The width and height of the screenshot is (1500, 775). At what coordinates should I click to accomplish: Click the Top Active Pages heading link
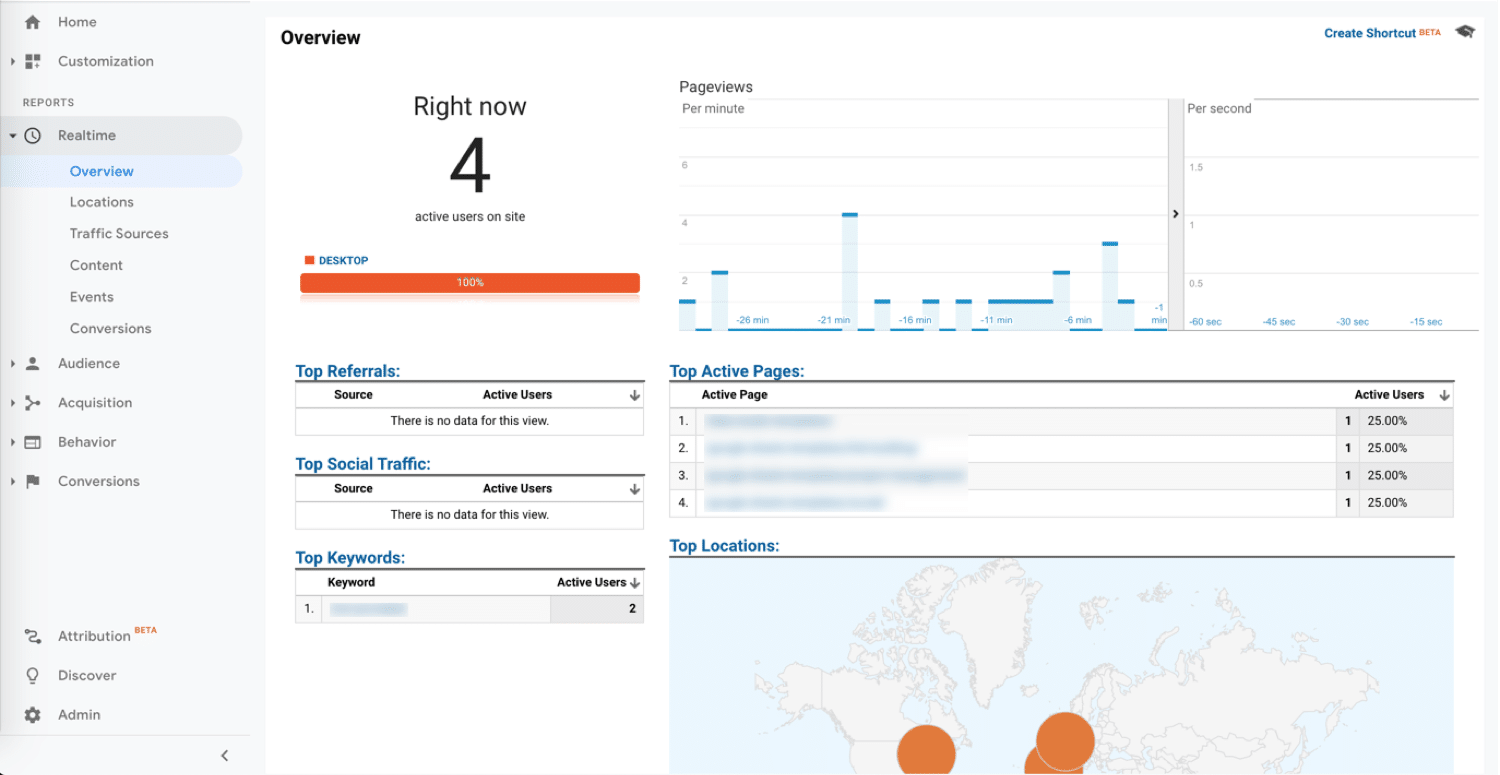tap(736, 371)
